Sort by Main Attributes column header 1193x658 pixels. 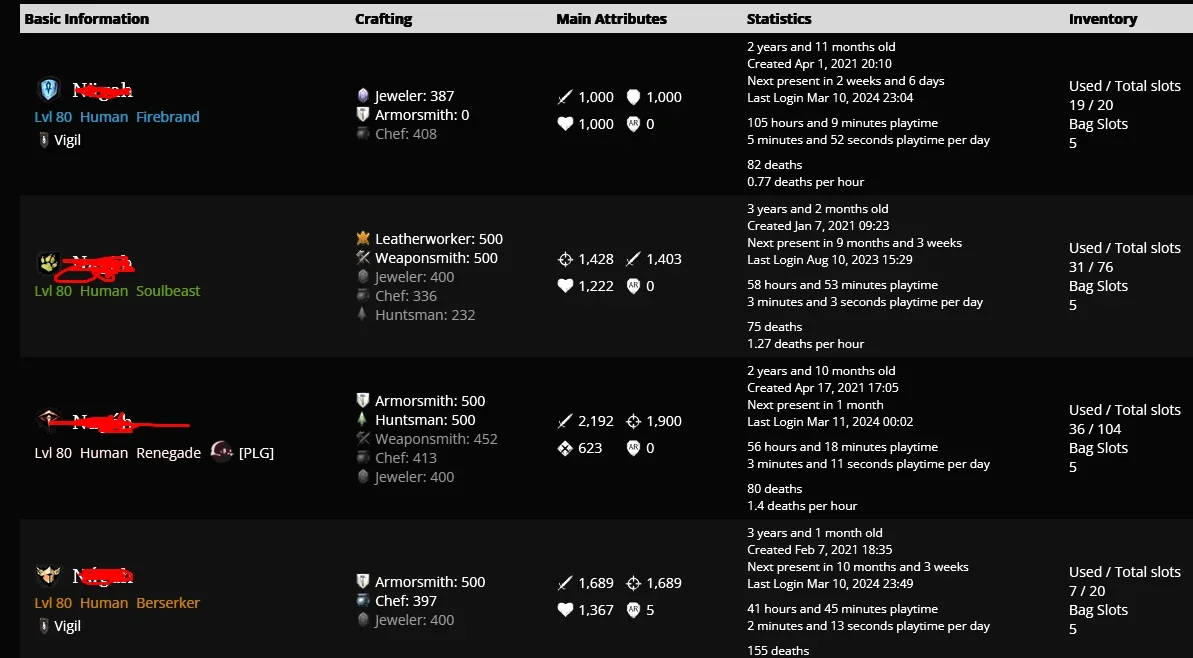coord(612,19)
